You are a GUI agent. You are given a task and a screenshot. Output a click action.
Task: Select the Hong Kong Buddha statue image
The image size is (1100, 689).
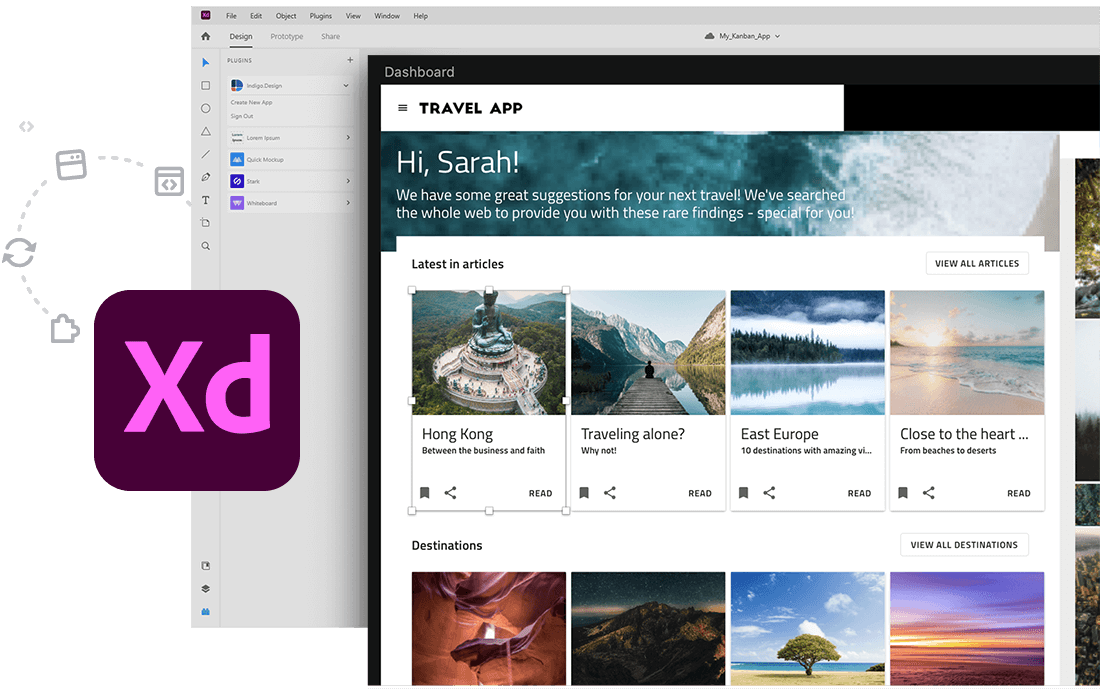[x=489, y=352]
